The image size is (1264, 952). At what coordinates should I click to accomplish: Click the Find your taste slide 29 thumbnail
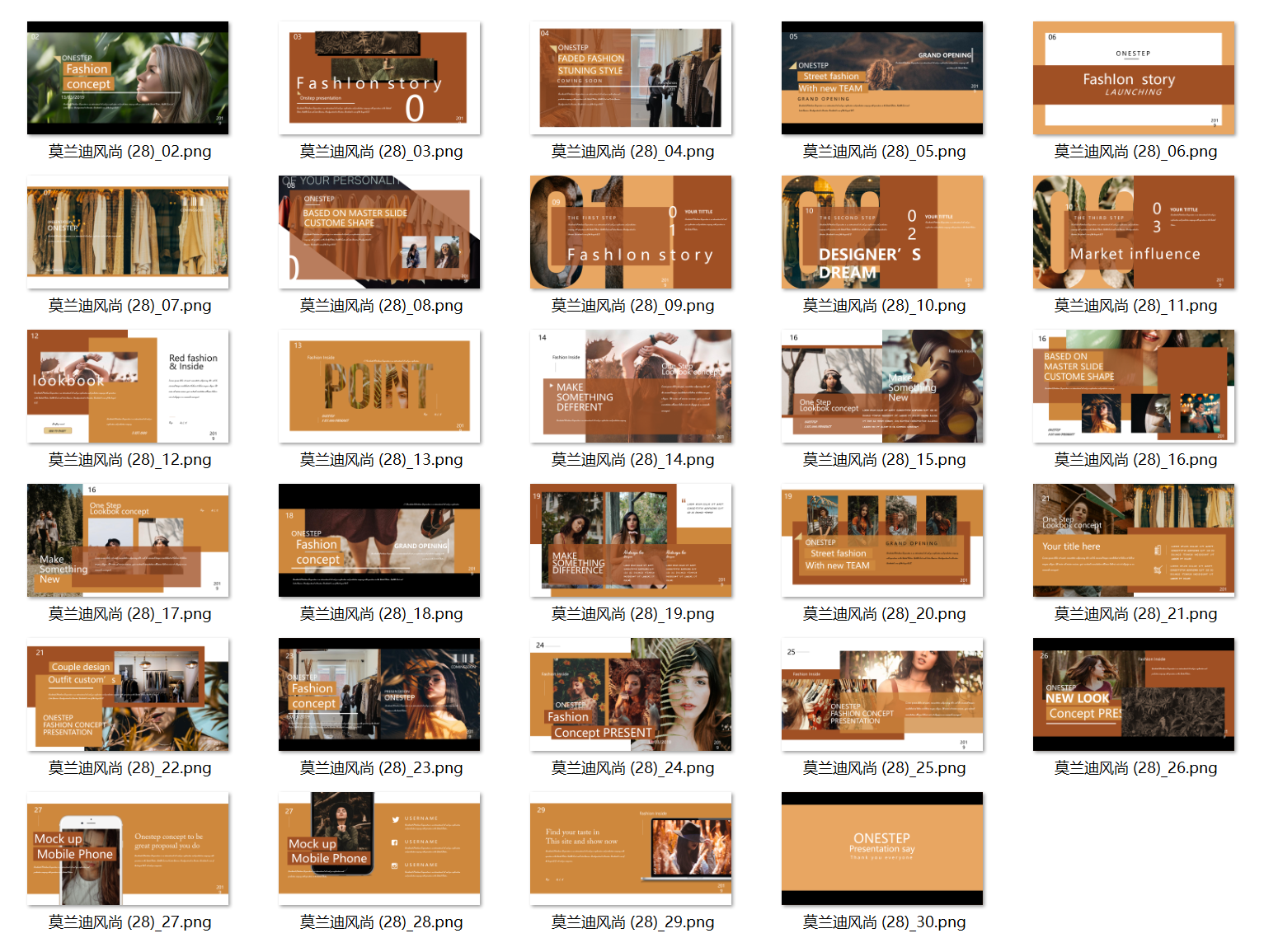[x=631, y=848]
